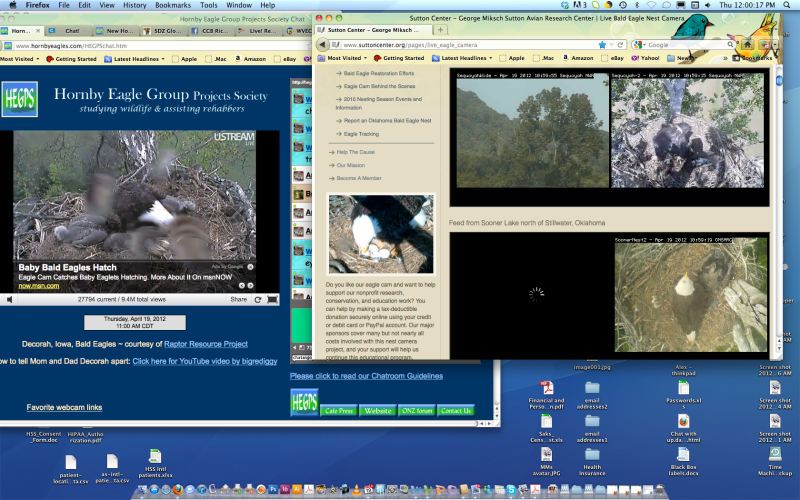Open URL history dropdown arrow in Sutton window
Screen dimensions: 800x500
612,45
